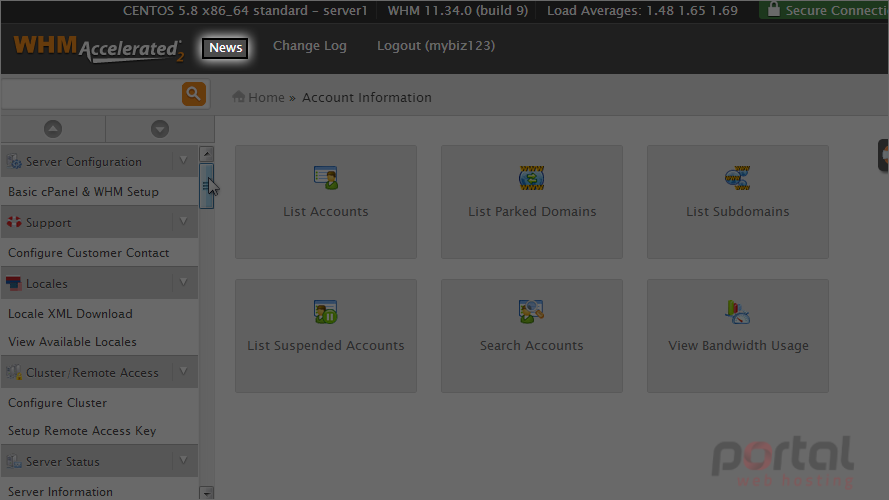Screen dimensions: 889x500
Task: Click the CENTOS 5.8 x86_64 server text
Action: click(245, 11)
